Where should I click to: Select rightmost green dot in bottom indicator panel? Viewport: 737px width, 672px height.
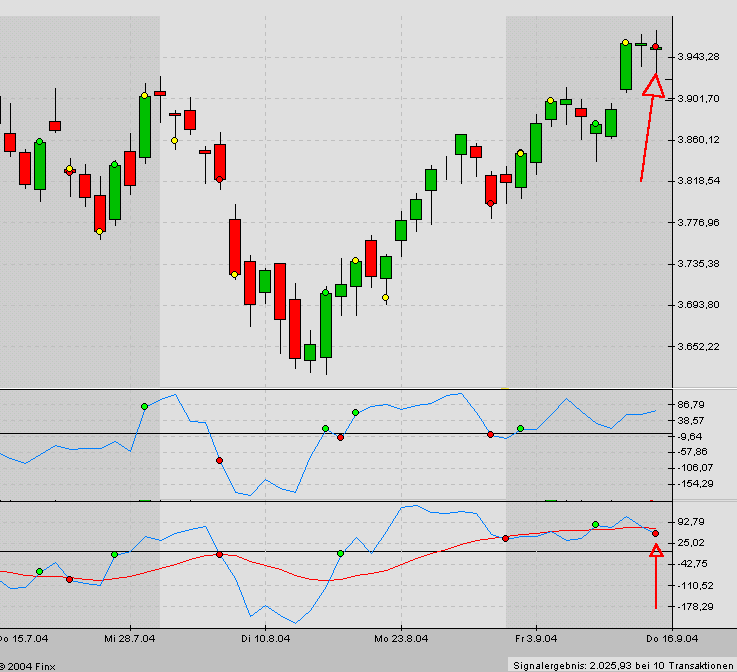(595, 524)
